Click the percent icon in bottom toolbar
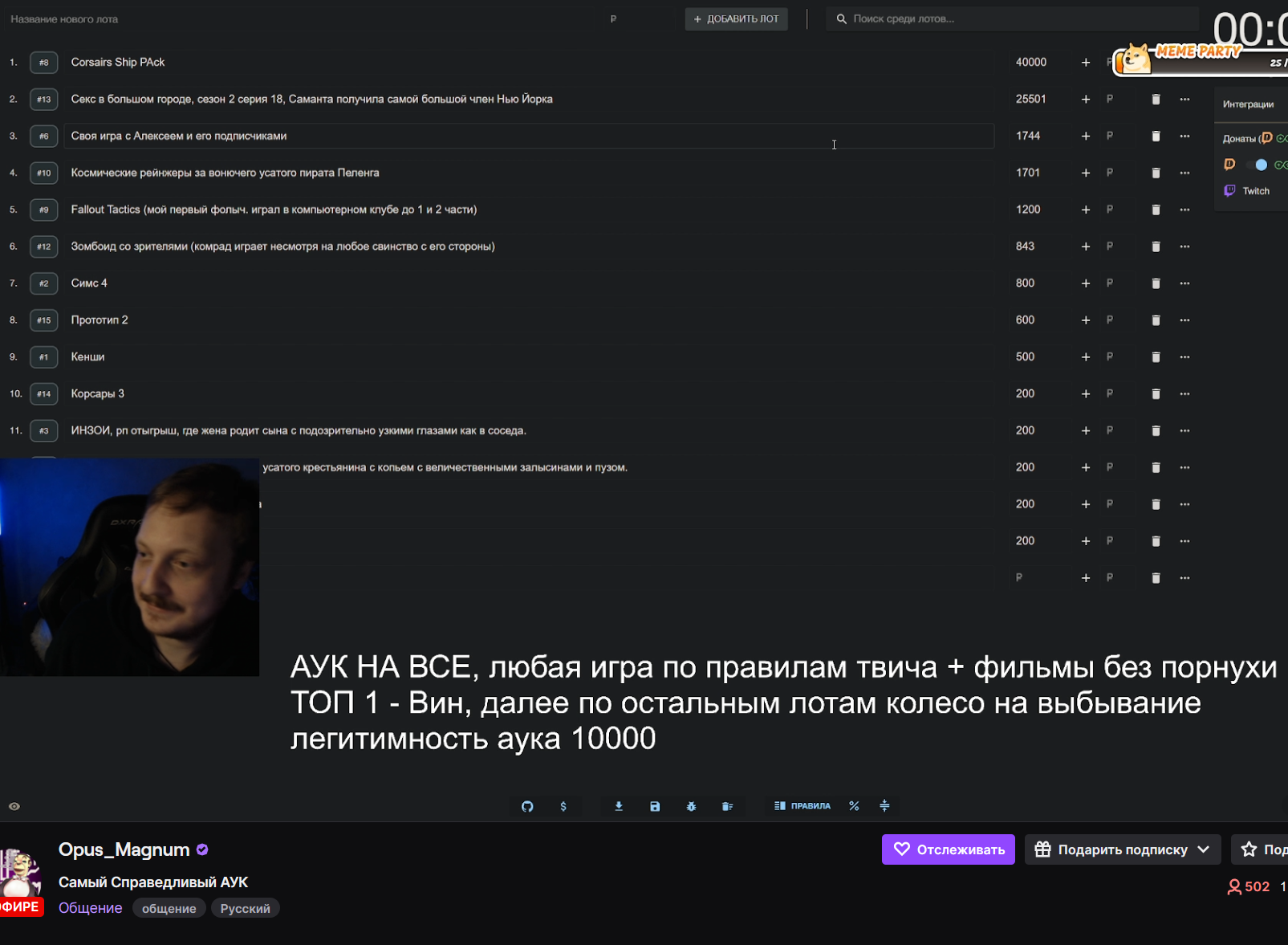The height and width of the screenshot is (945, 1288). pyautogui.click(x=854, y=806)
